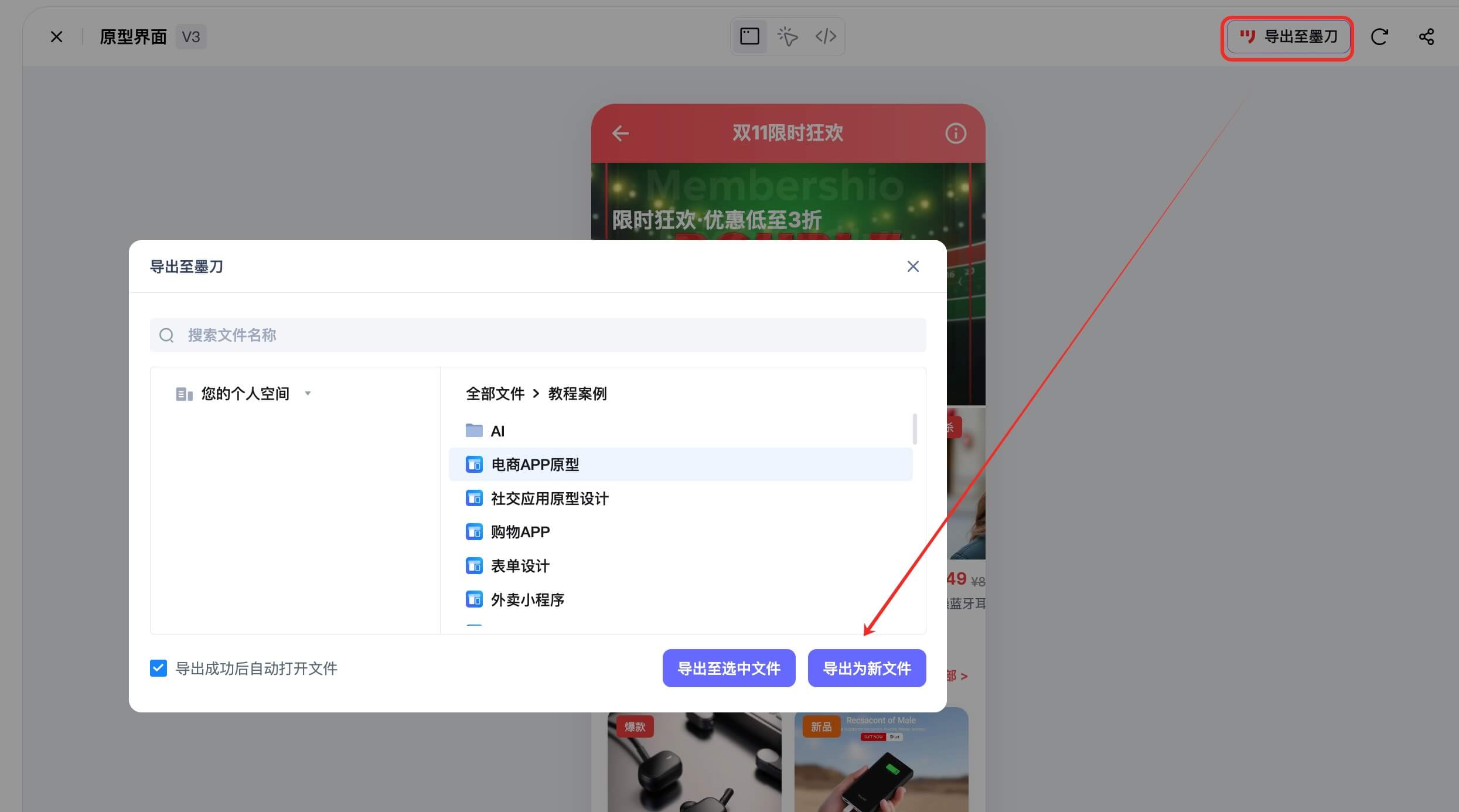The width and height of the screenshot is (1459, 812).
Task: Go to 全部文件 in the breadcrumb
Action: tap(495, 394)
